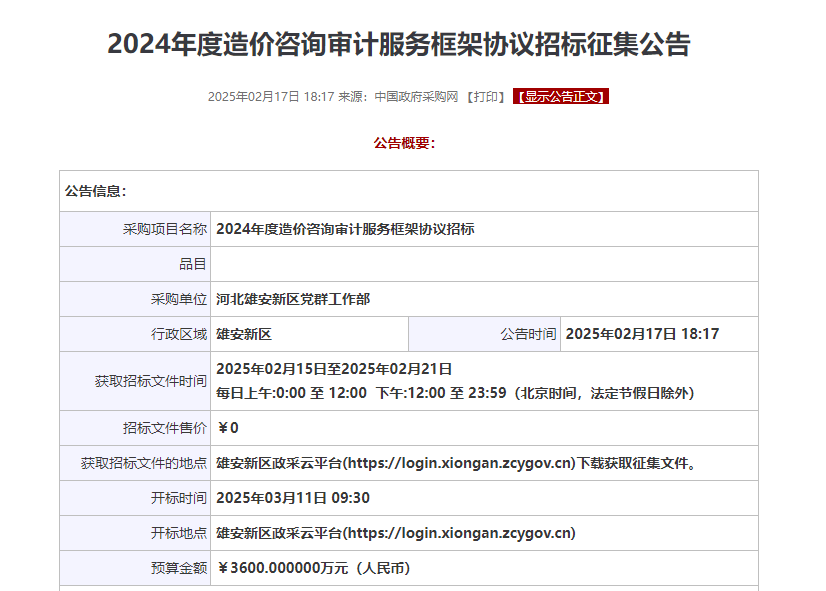Click the 预算金额 budget value text

314,569
